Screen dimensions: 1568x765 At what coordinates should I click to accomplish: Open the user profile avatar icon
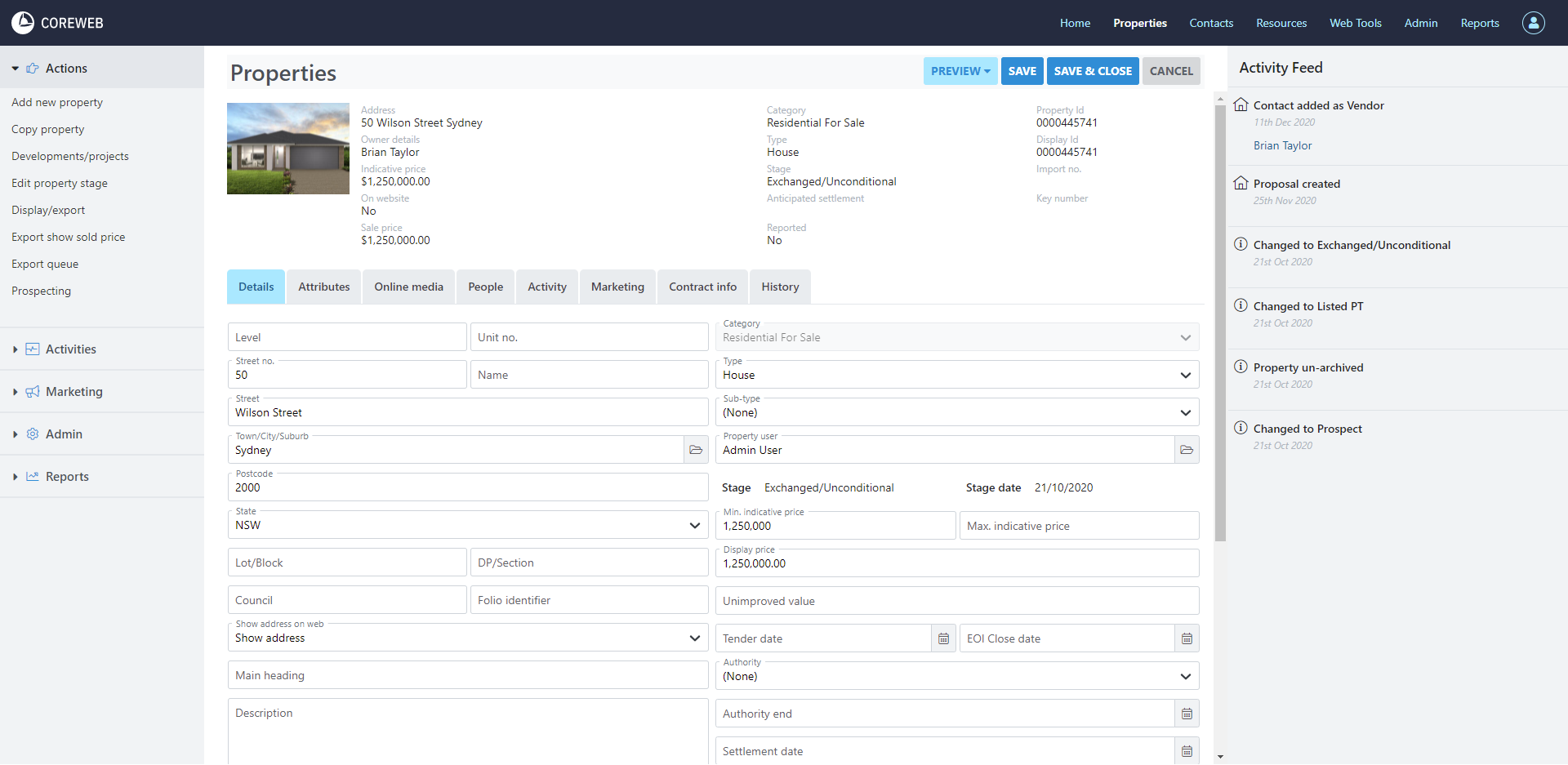pyautogui.click(x=1533, y=23)
